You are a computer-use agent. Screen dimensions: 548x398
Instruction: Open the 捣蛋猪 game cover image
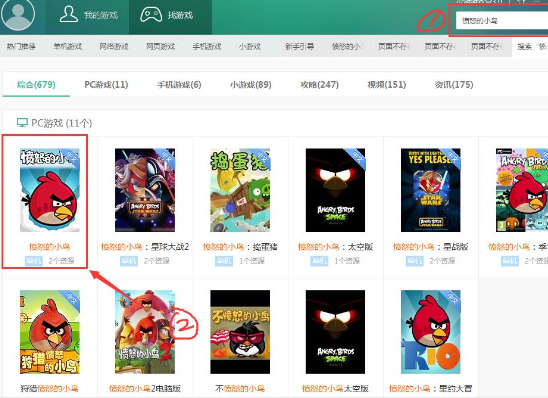[240, 190]
